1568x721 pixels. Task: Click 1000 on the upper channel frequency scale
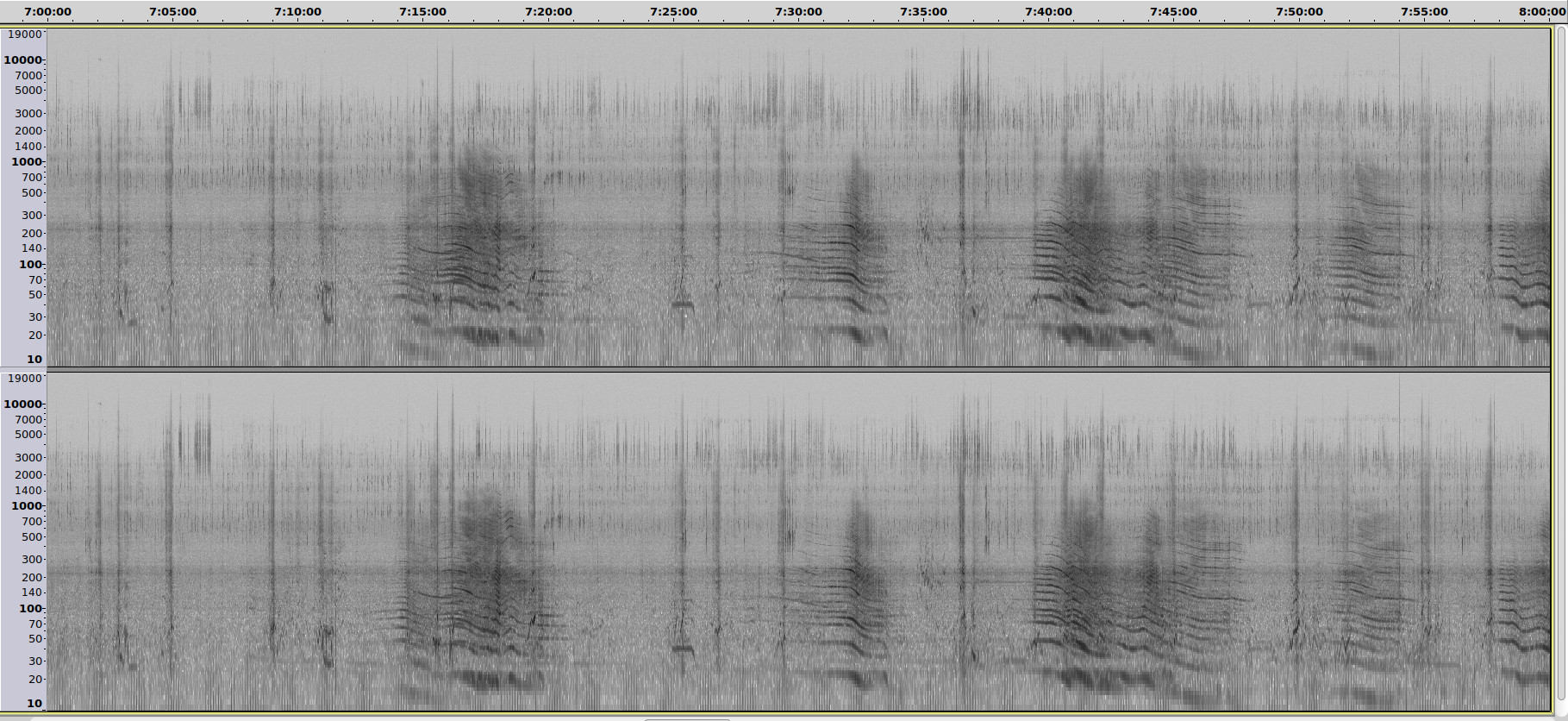click(x=27, y=162)
